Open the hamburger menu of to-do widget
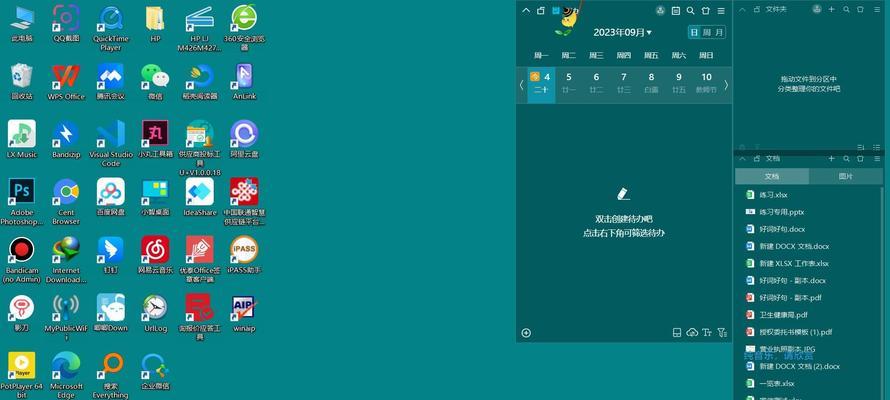890x400 pixels. 721,10
